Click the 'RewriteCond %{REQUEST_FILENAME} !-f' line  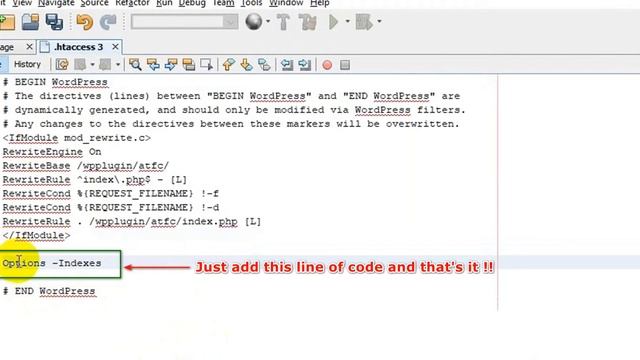click(x=111, y=193)
